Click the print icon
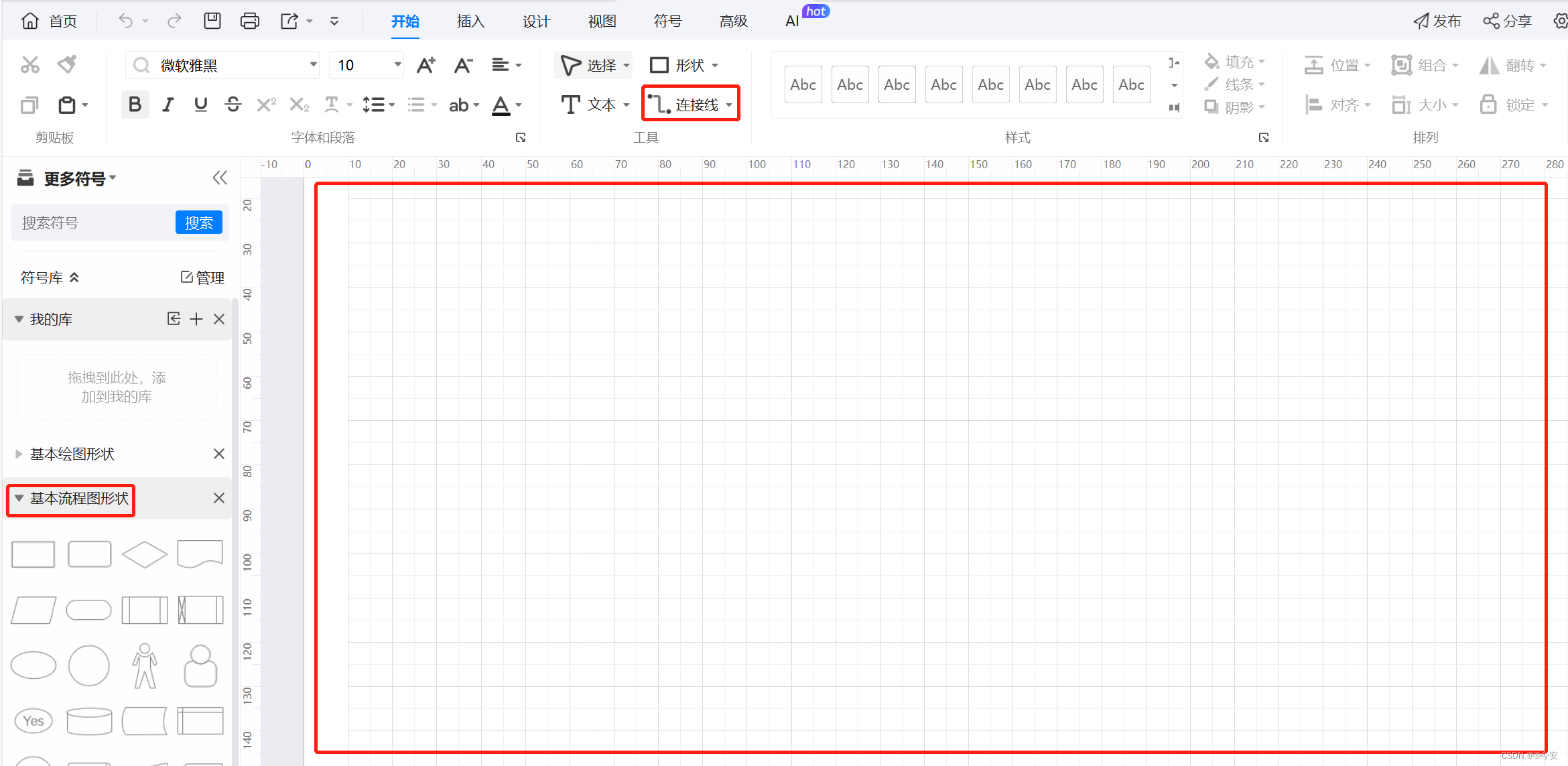Image resolution: width=1568 pixels, height=766 pixels. (x=249, y=21)
